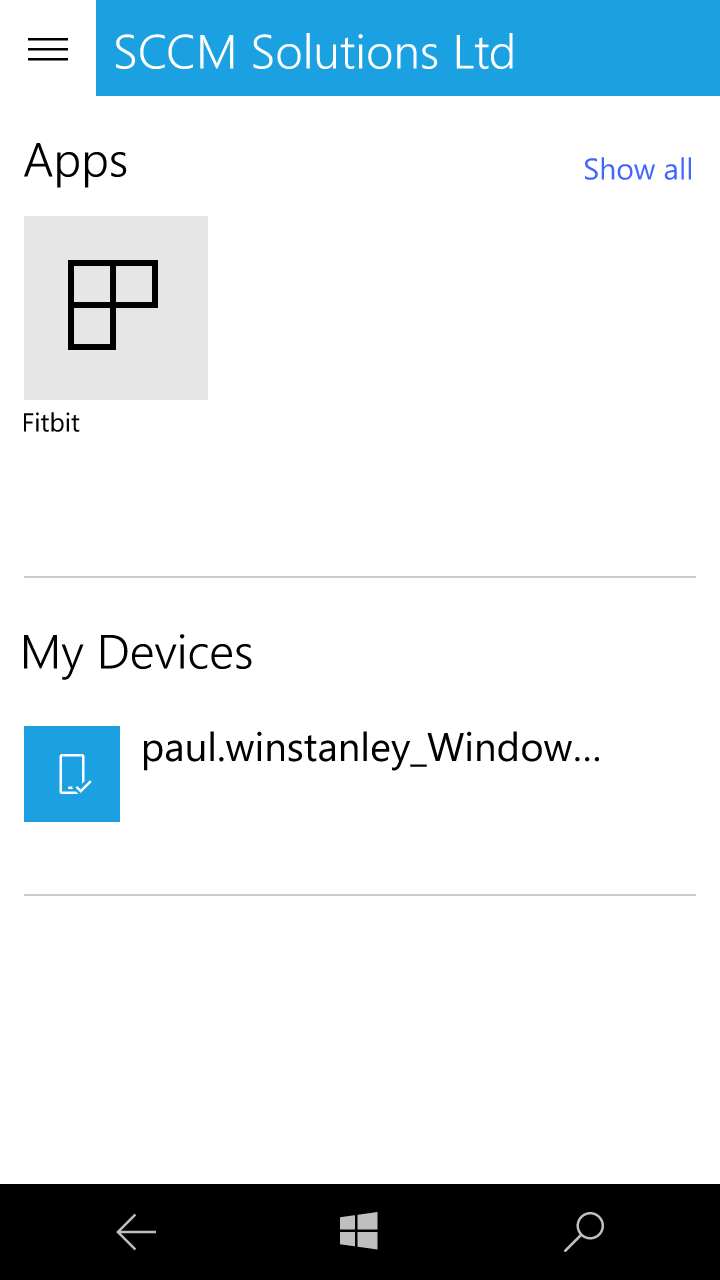
Task: Select the Apps section heading
Action: pos(76,161)
